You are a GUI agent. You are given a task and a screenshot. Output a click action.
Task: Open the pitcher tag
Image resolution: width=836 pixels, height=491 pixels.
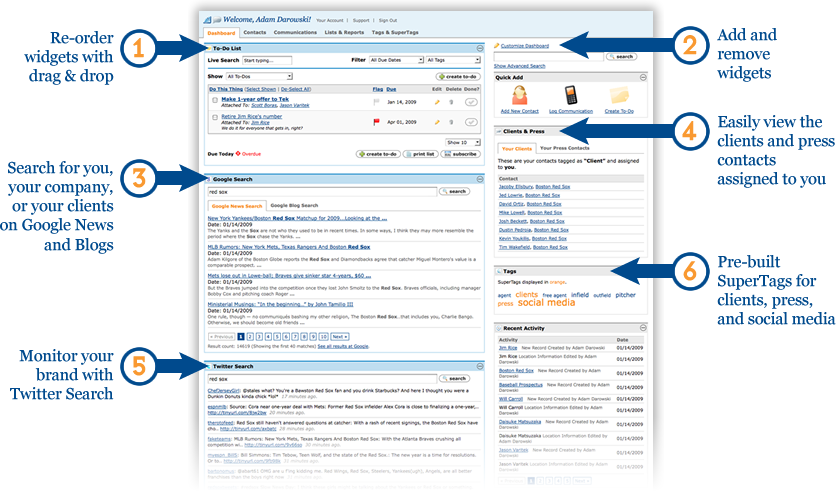(x=625, y=295)
